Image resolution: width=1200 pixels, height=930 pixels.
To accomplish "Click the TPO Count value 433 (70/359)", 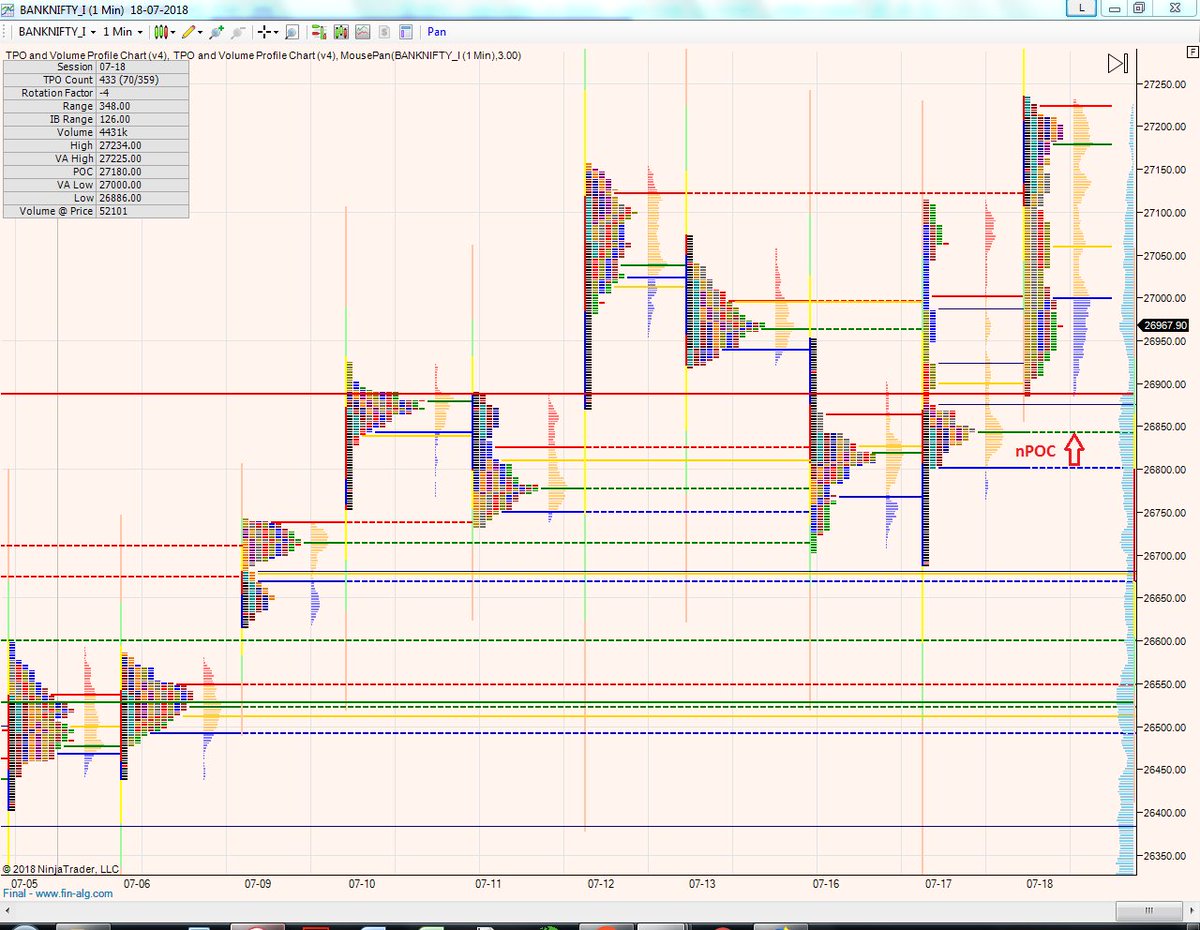I will click(129, 79).
